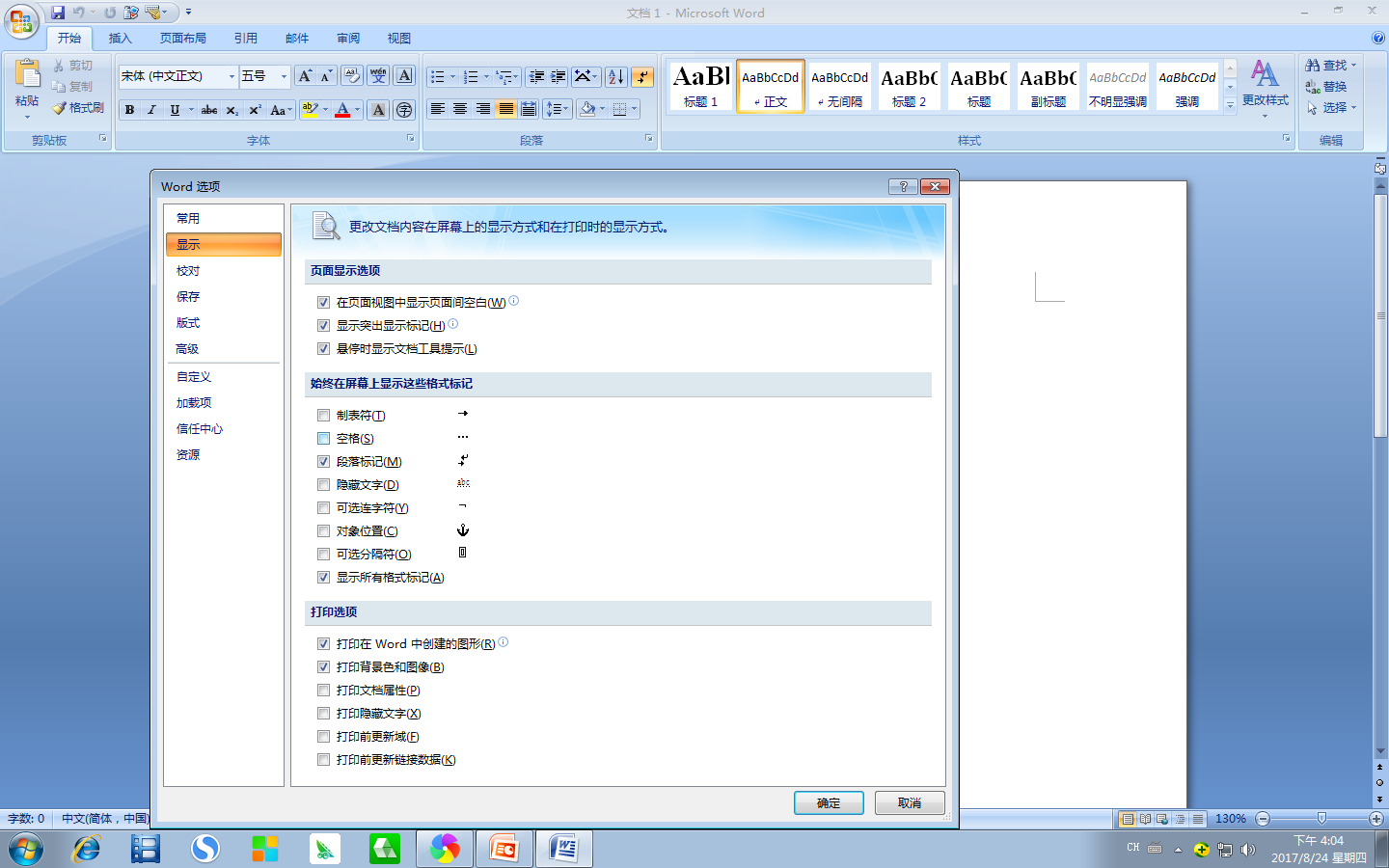The height and width of the screenshot is (868, 1389).
Task: Click the 替换 replace button
Action: pos(1326,87)
